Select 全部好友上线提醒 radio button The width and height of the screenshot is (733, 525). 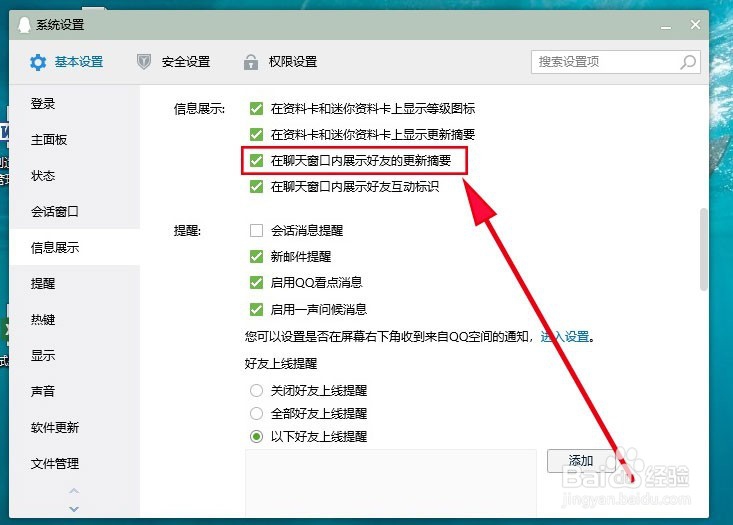click(x=256, y=413)
